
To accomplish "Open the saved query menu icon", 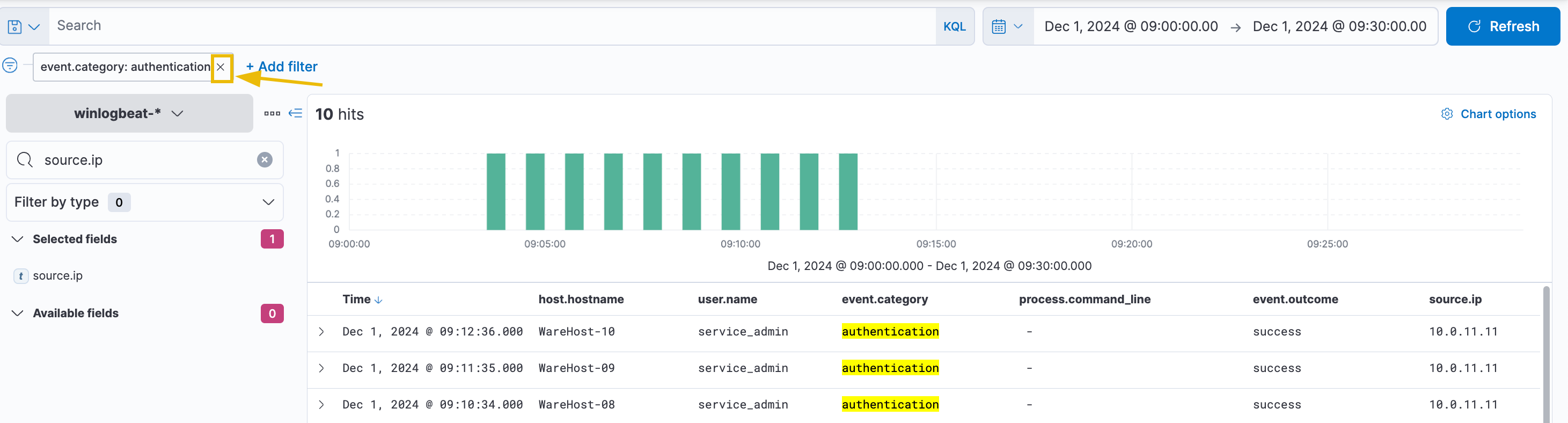I will tap(23, 27).
